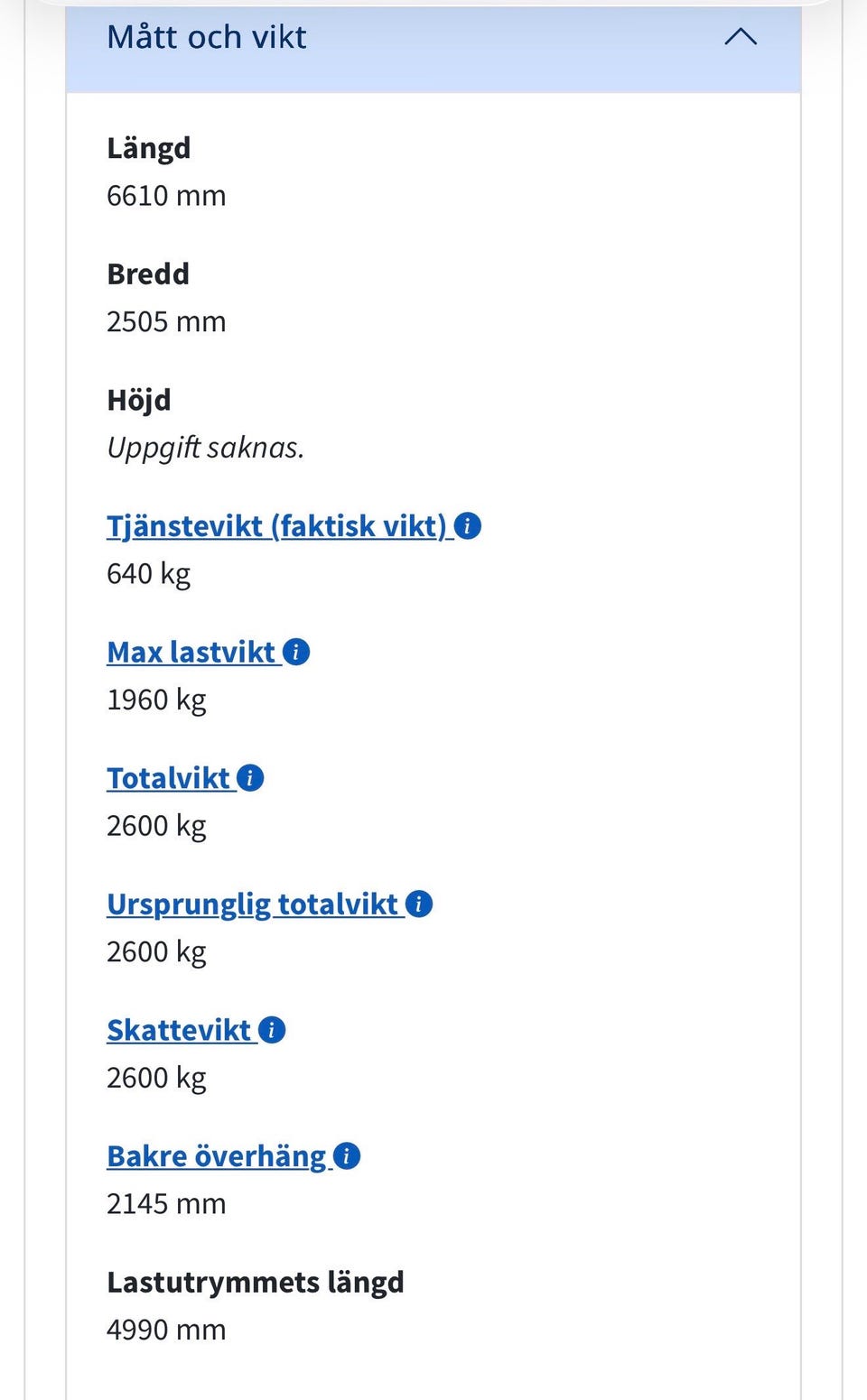Go to the 'Bakre överhäng' link

(x=216, y=1155)
